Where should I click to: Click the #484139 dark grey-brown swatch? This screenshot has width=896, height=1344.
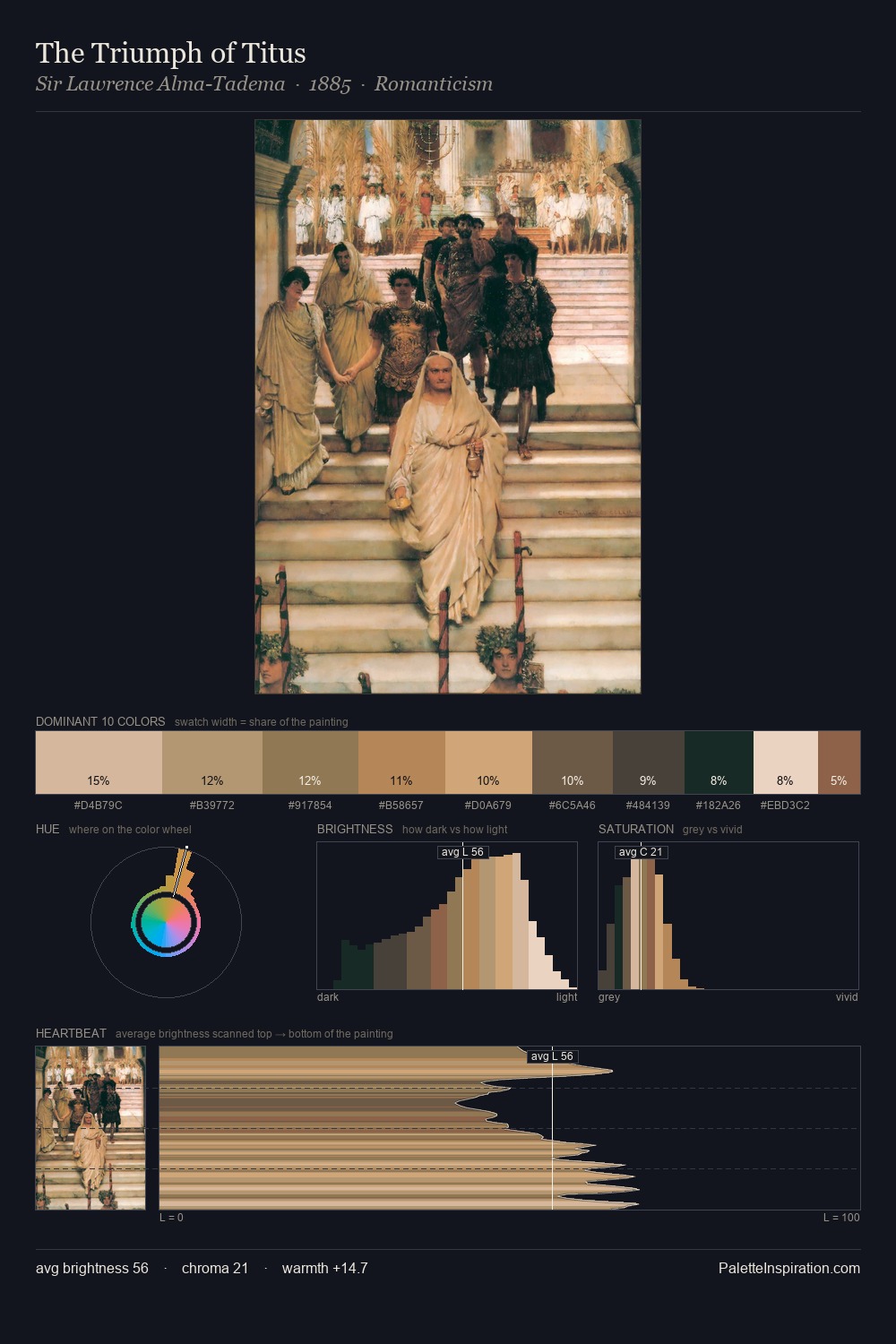[648, 762]
